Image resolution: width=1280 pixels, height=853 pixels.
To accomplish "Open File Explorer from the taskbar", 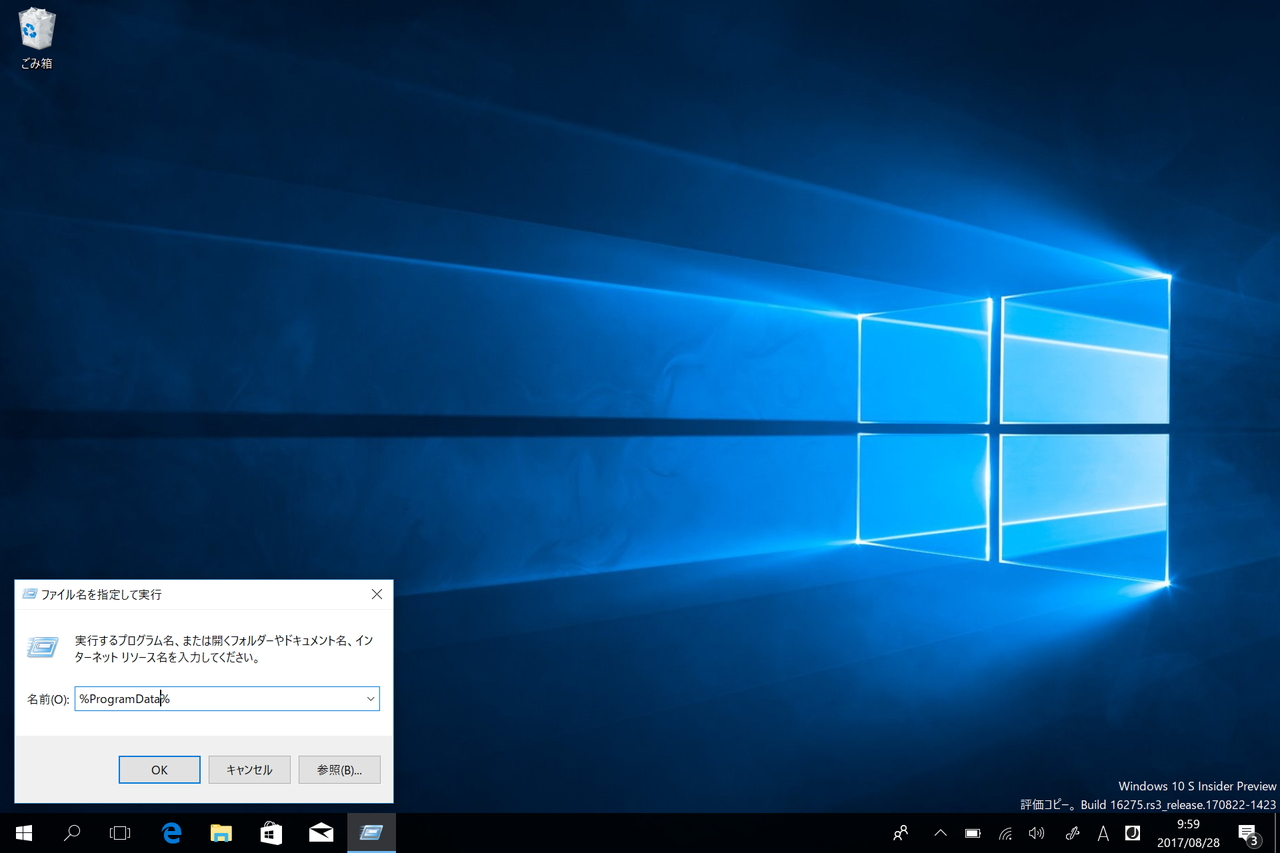I will (221, 832).
